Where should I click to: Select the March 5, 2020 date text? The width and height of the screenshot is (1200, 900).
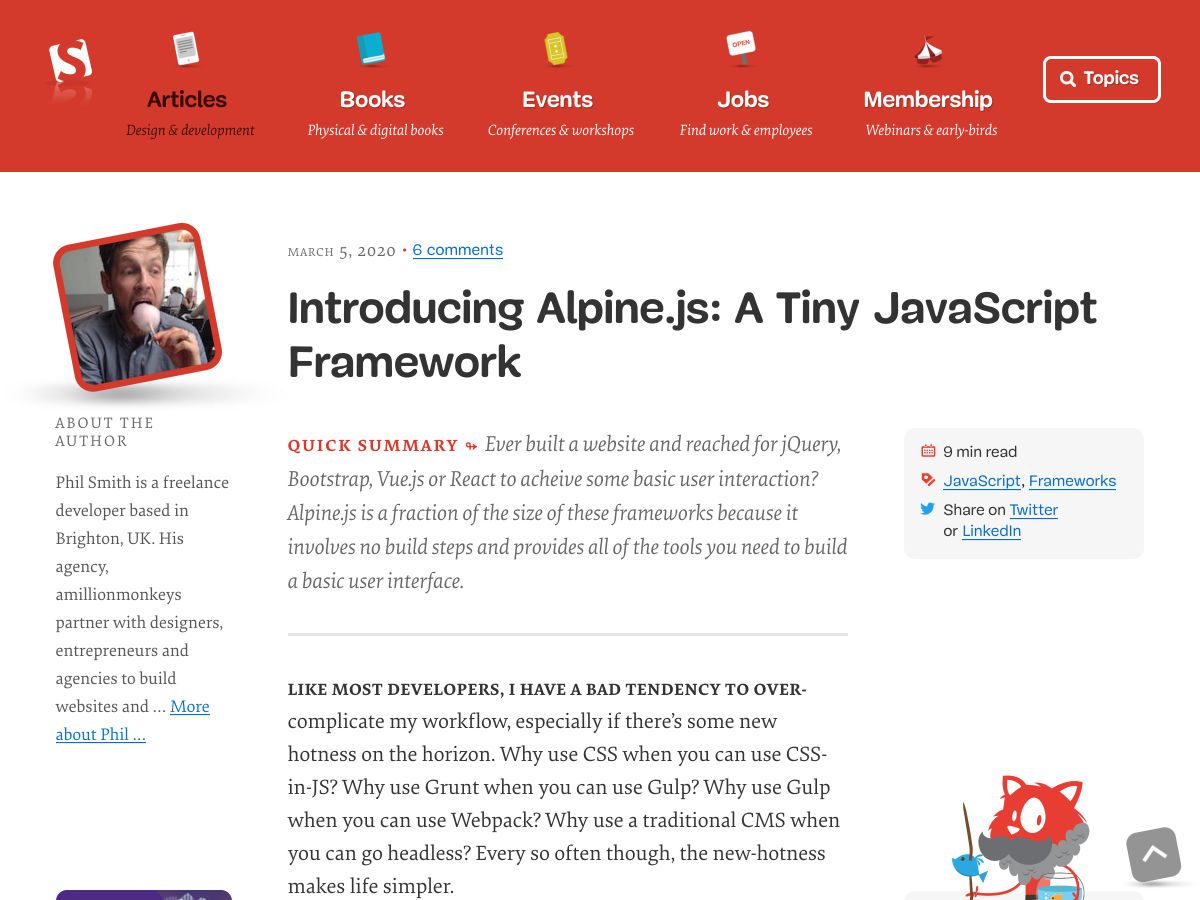[x=342, y=251]
